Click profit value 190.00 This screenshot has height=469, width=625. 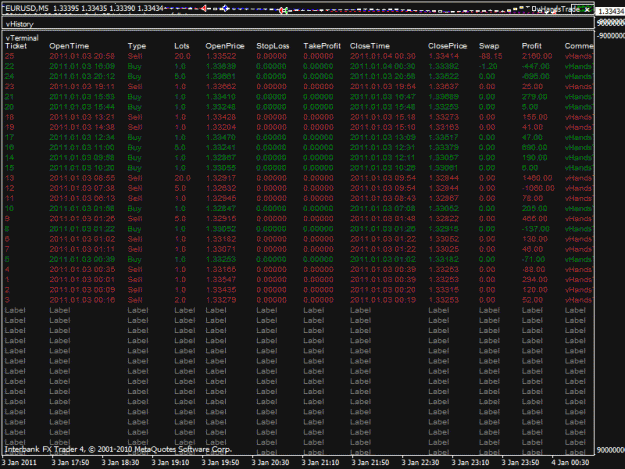535,158
